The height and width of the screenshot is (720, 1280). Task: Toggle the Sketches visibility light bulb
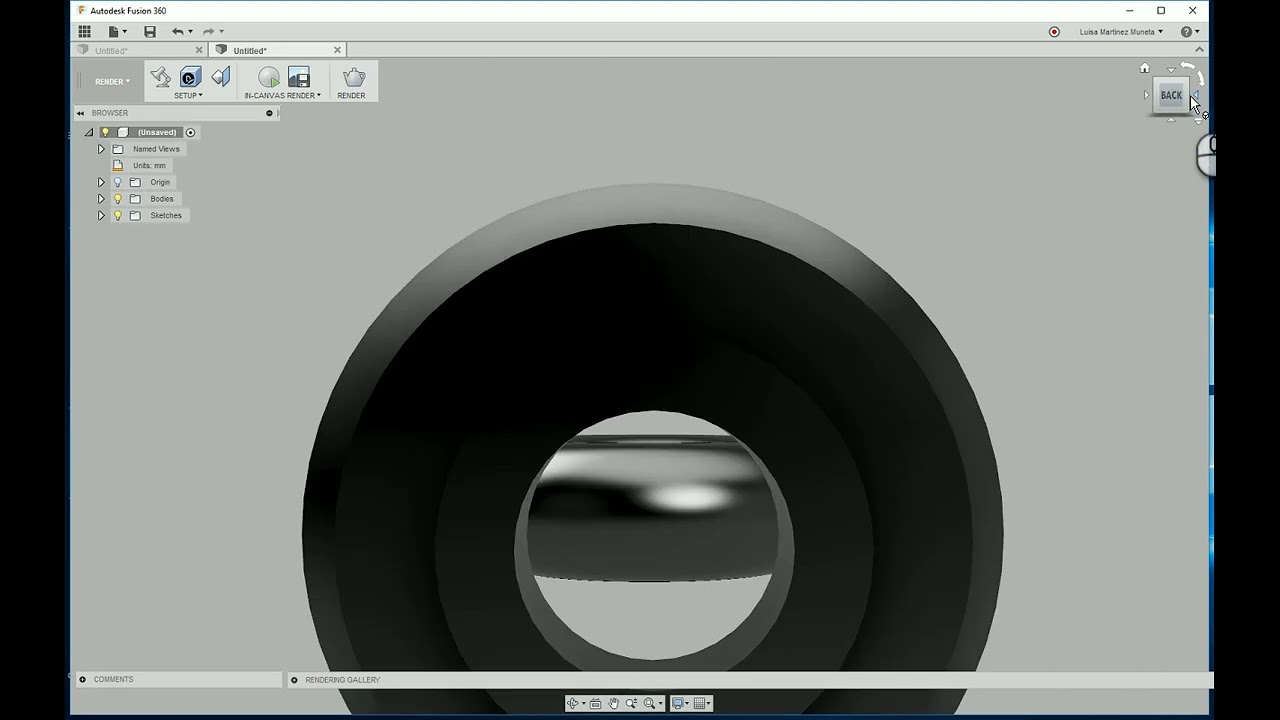tap(117, 215)
